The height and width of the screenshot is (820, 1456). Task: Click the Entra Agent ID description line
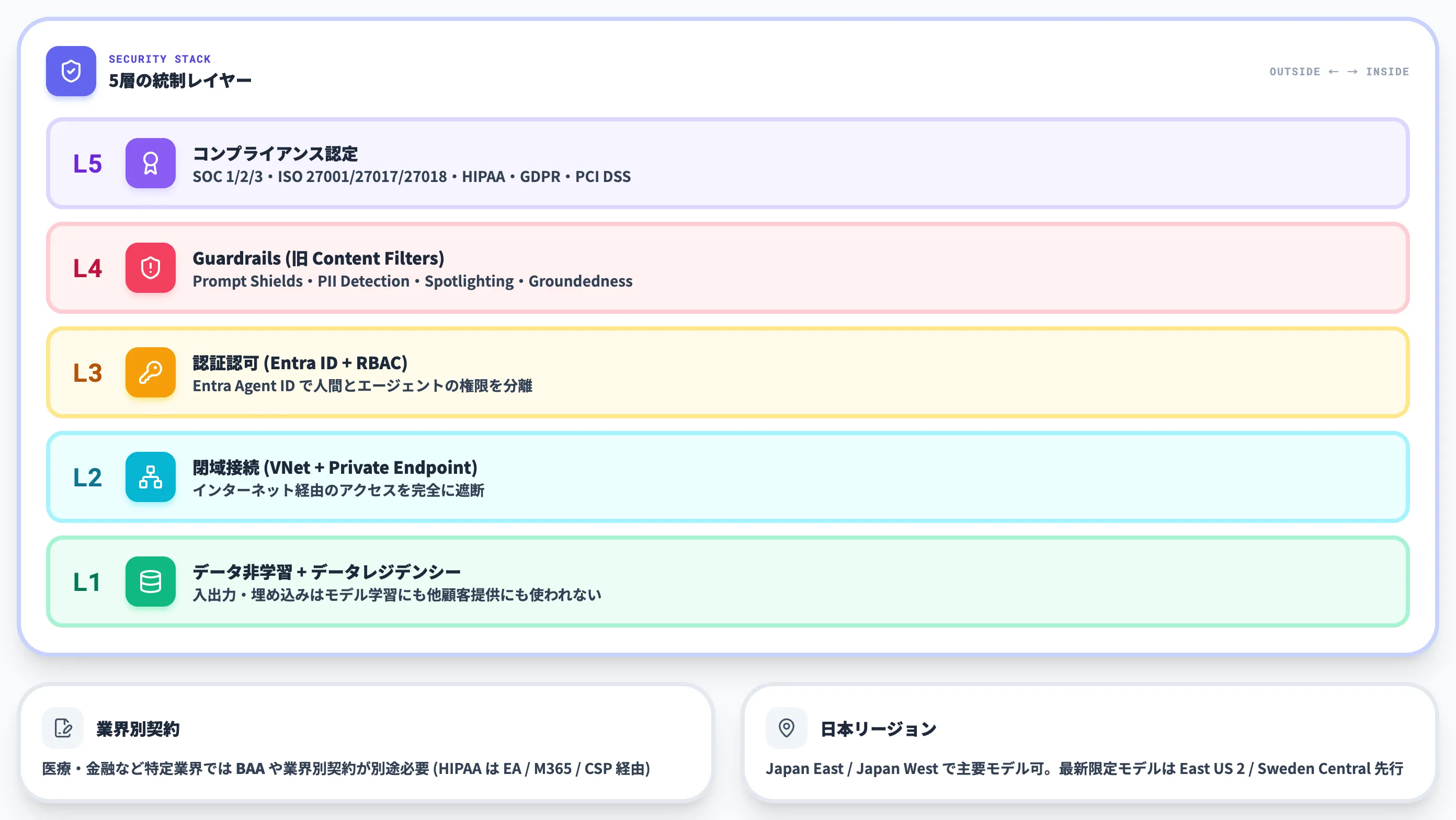[362, 386]
